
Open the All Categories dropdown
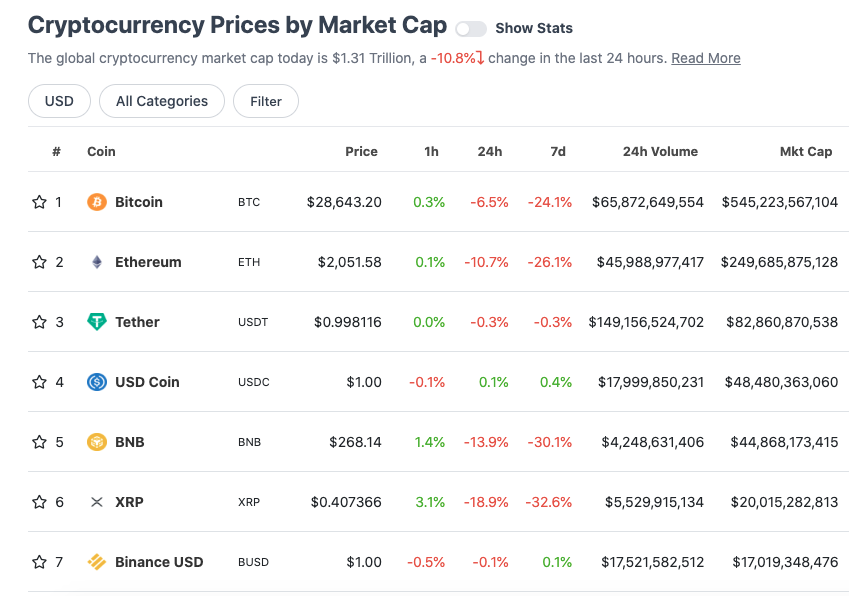[x=162, y=101]
